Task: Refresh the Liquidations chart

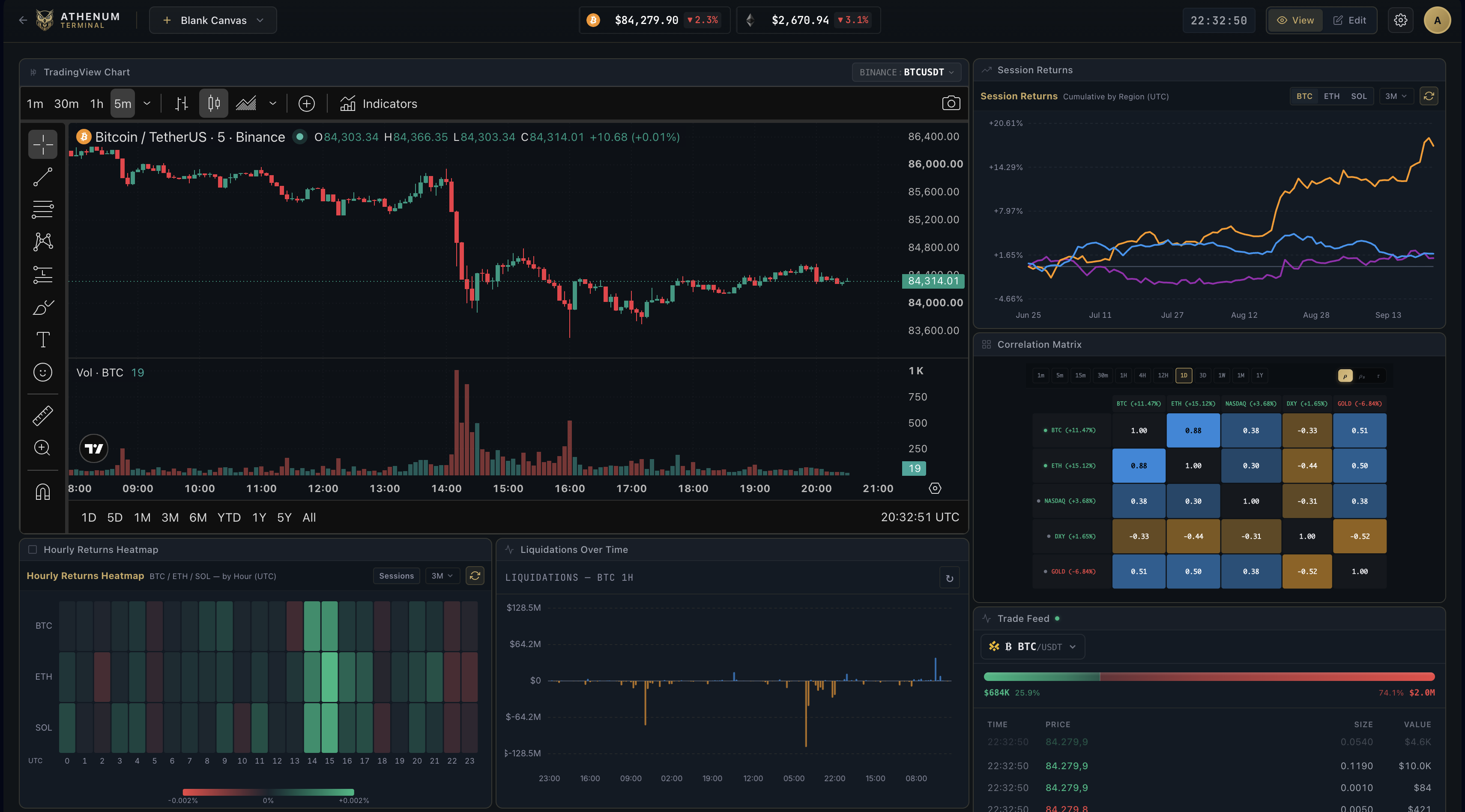Action: point(949,578)
